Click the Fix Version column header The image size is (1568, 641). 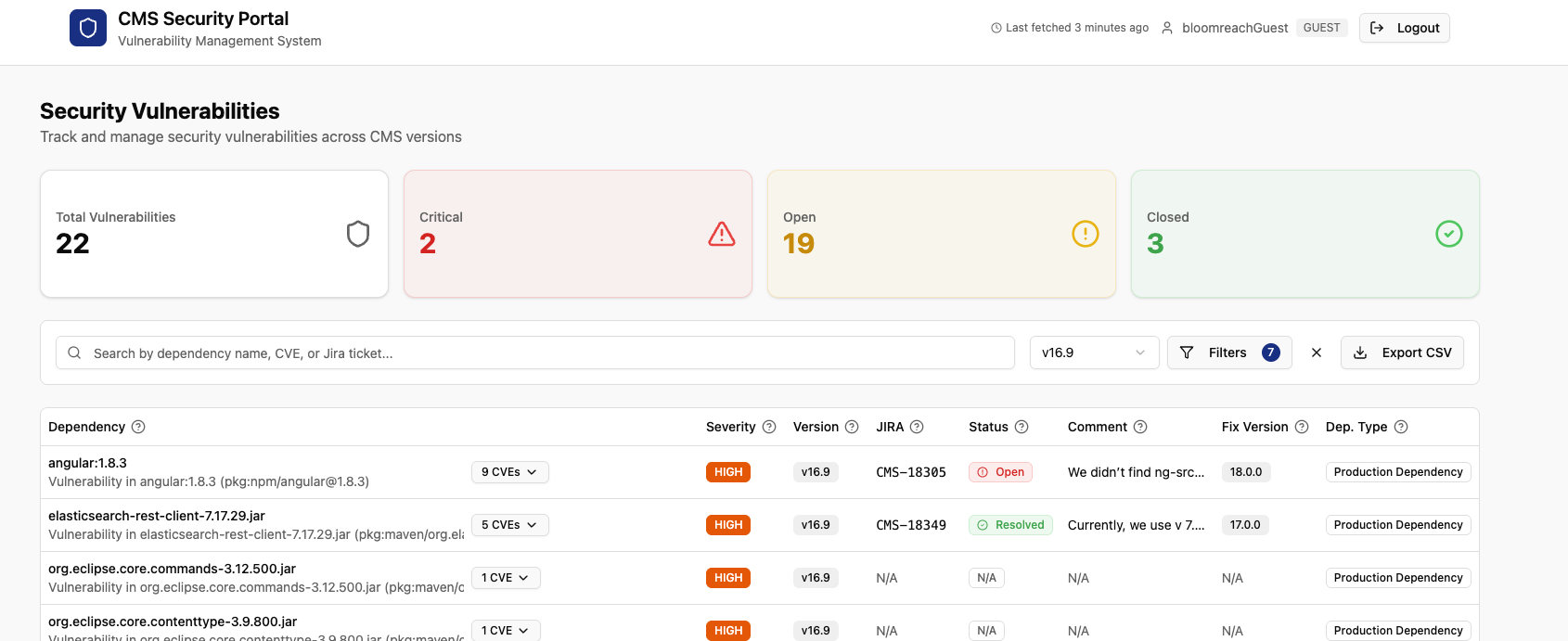point(1254,427)
